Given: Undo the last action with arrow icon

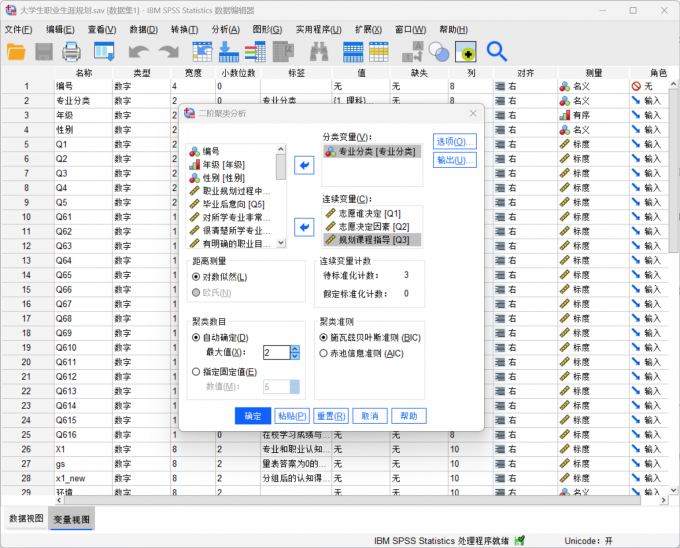Looking at the screenshot, I should coord(139,52).
